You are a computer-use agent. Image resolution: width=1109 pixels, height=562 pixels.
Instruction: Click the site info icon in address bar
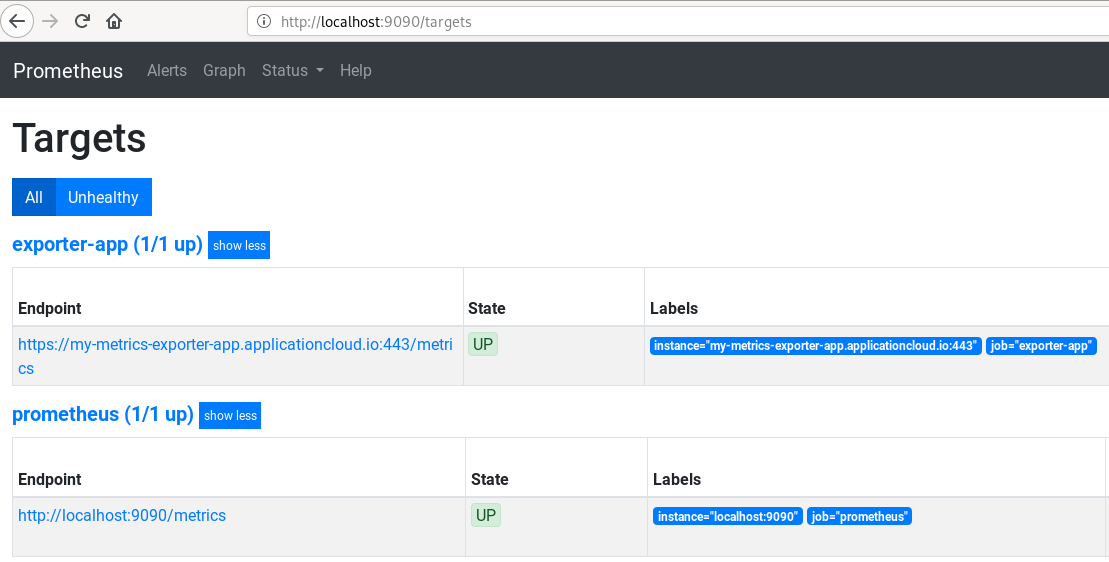(x=264, y=21)
